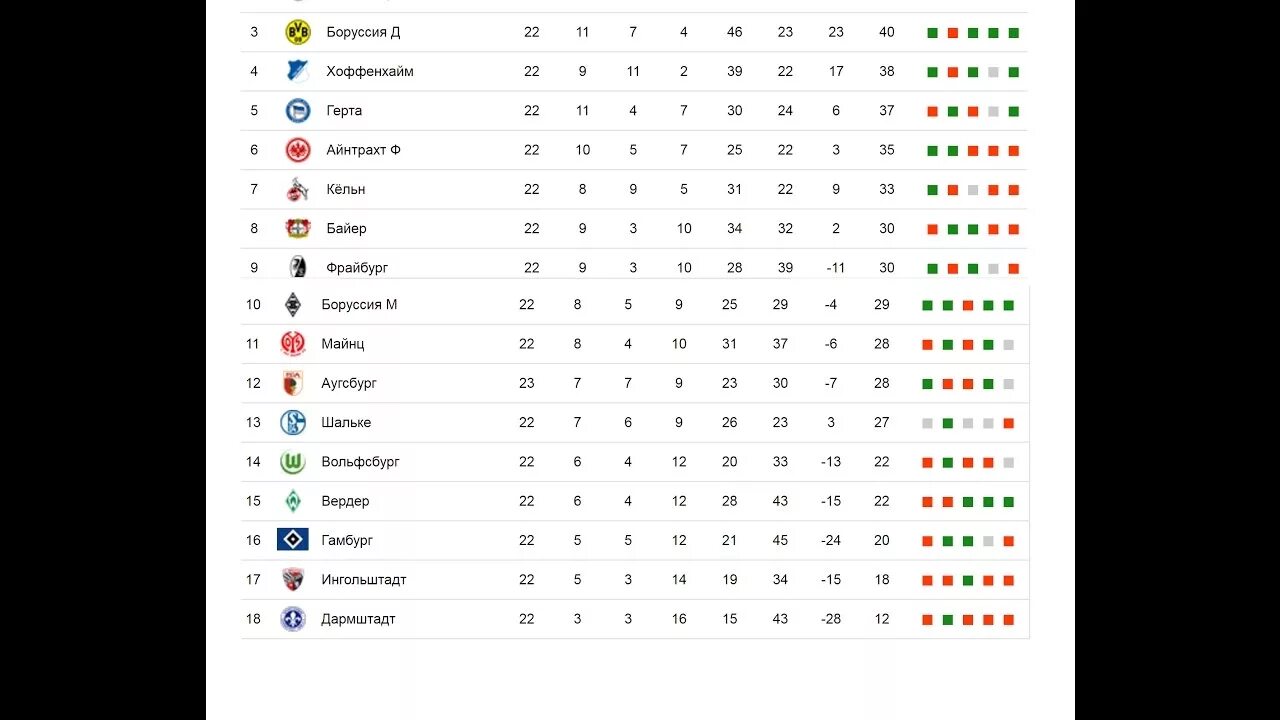The height and width of the screenshot is (720, 1280).
Task: Click the Borussia Dortmund club crest
Action: click(298, 32)
